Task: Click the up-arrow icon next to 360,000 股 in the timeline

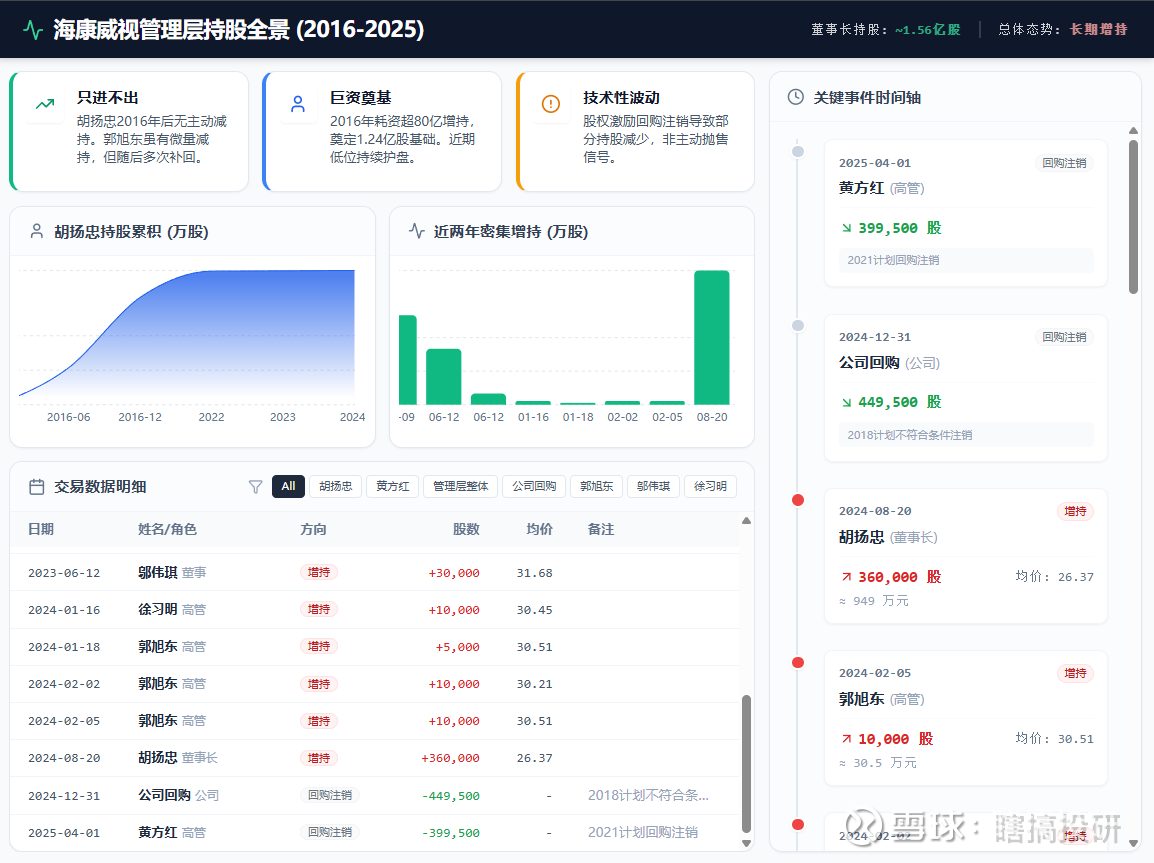Action: [x=846, y=577]
